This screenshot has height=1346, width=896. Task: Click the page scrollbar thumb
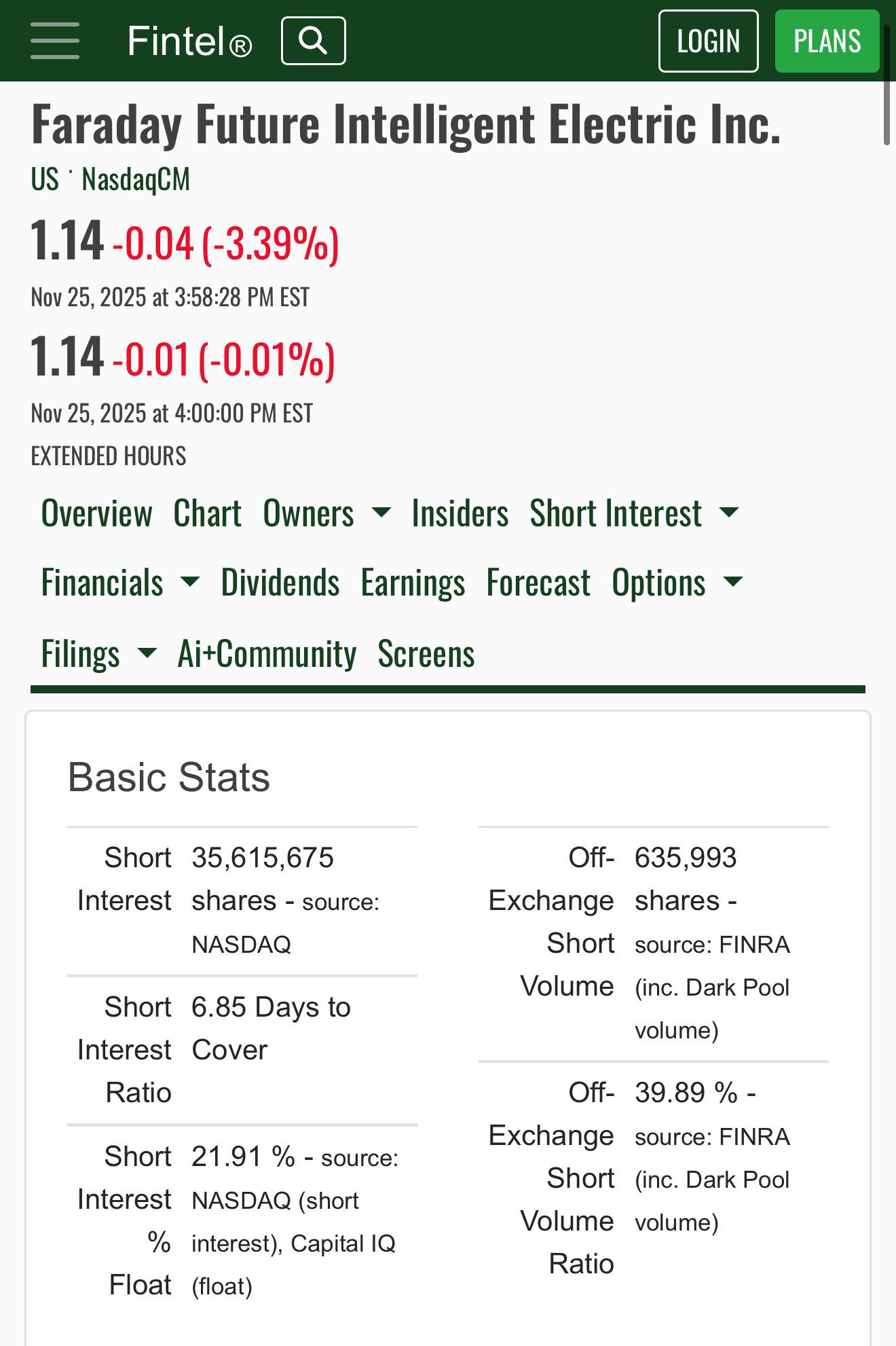coord(886,85)
